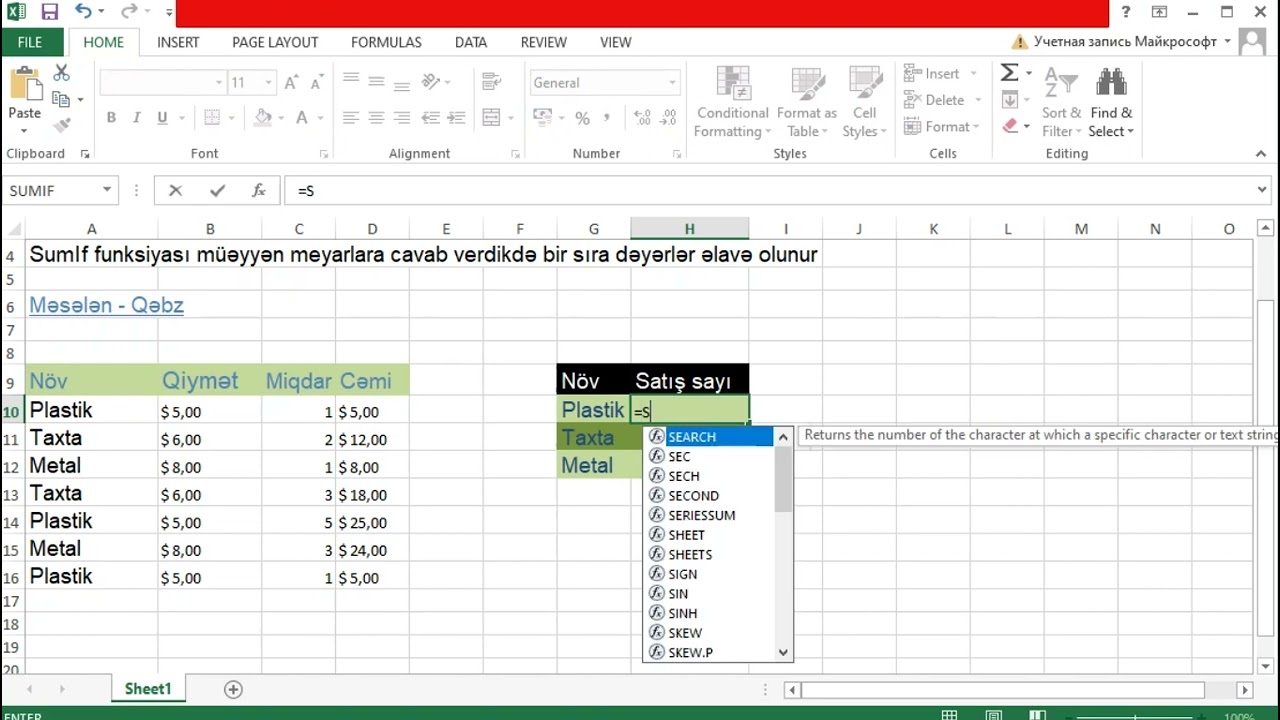Switch to the INSERT tab
The height and width of the screenshot is (720, 1280).
tap(178, 42)
